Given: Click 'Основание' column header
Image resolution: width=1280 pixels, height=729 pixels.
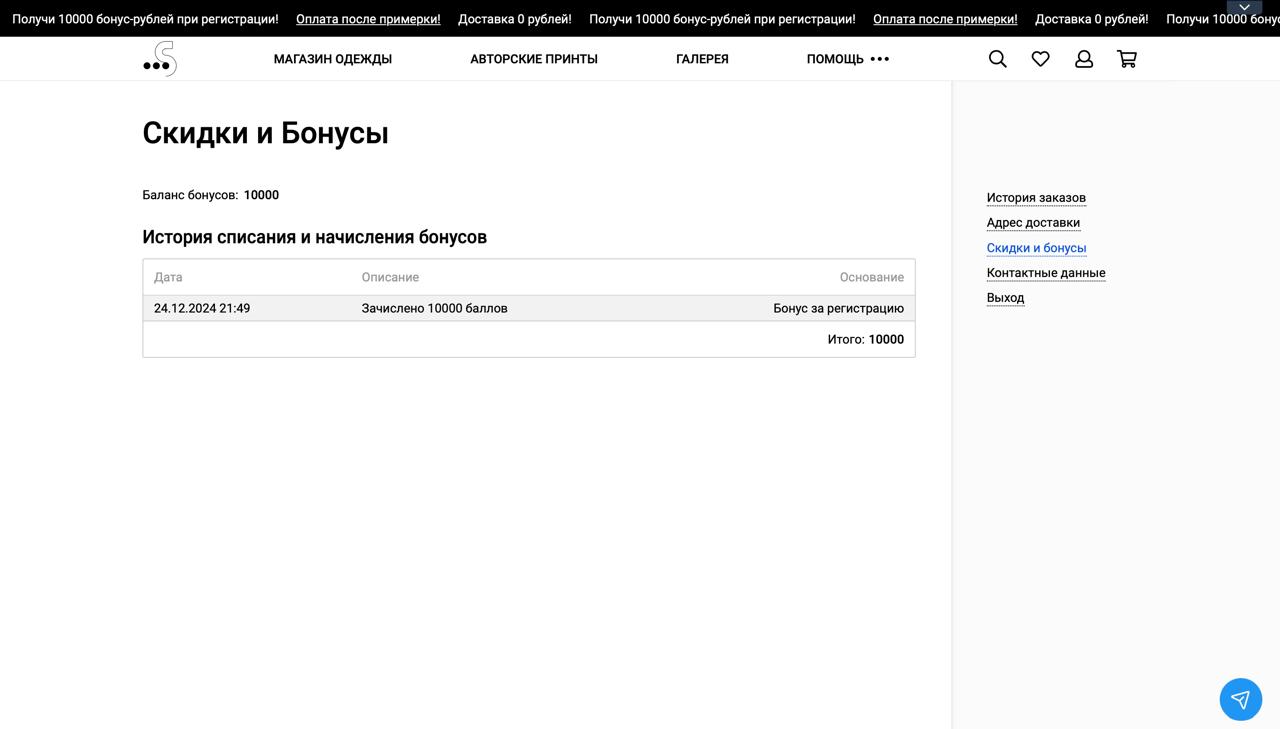Looking at the screenshot, I should click(872, 277).
